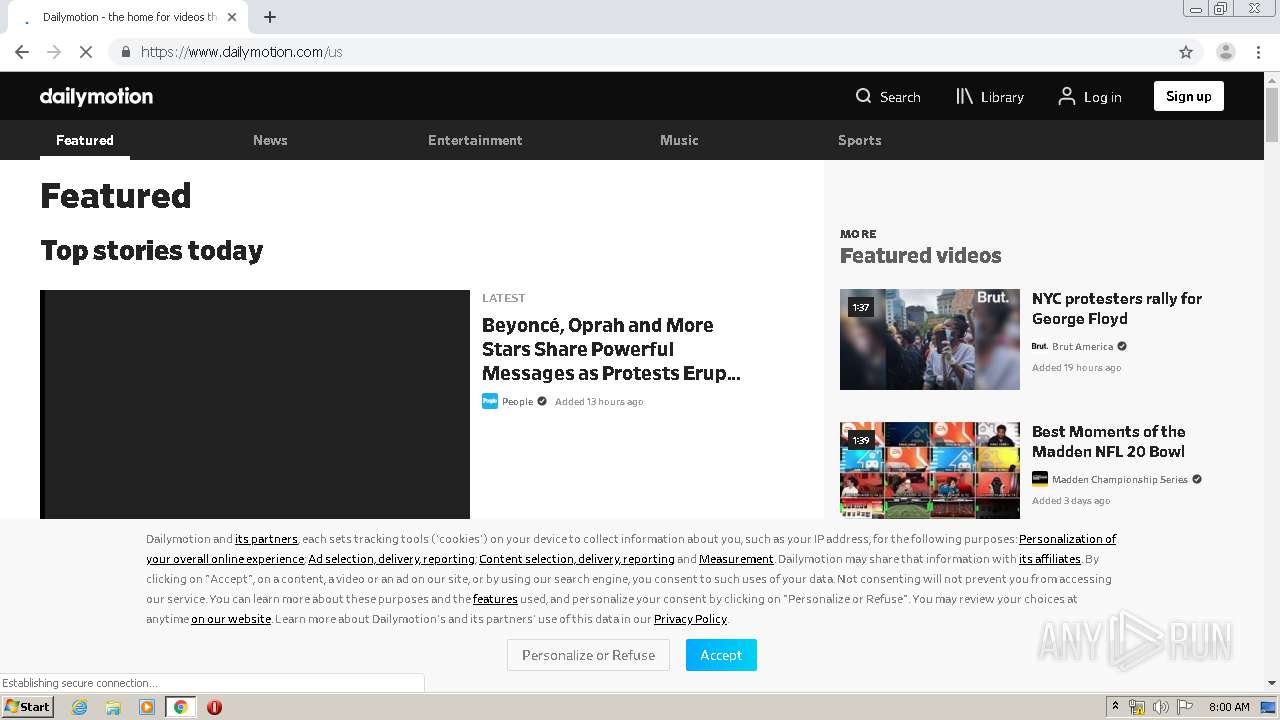Open the network tray icon
The height and width of the screenshot is (720, 1280).
(x=1137, y=707)
